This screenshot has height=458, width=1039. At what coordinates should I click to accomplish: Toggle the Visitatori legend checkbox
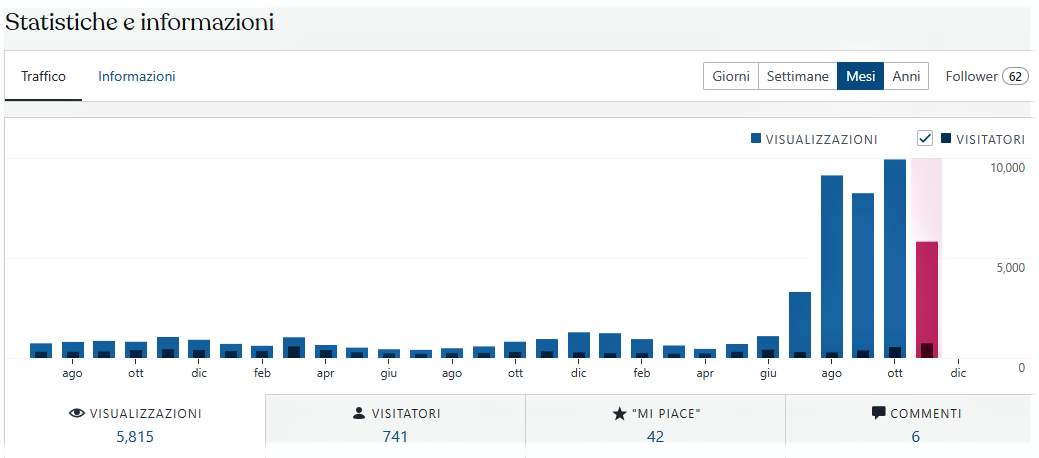pyautogui.click(x=925, y=138)
